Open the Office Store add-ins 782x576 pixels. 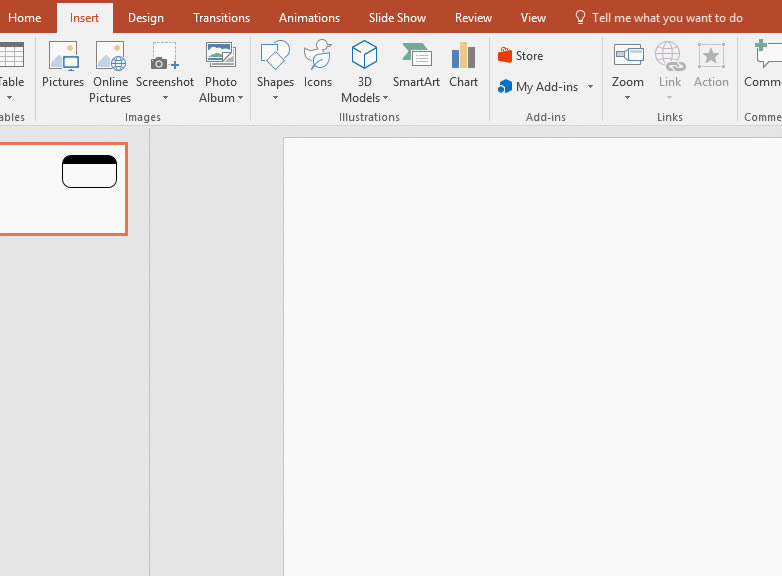(520, 55)
